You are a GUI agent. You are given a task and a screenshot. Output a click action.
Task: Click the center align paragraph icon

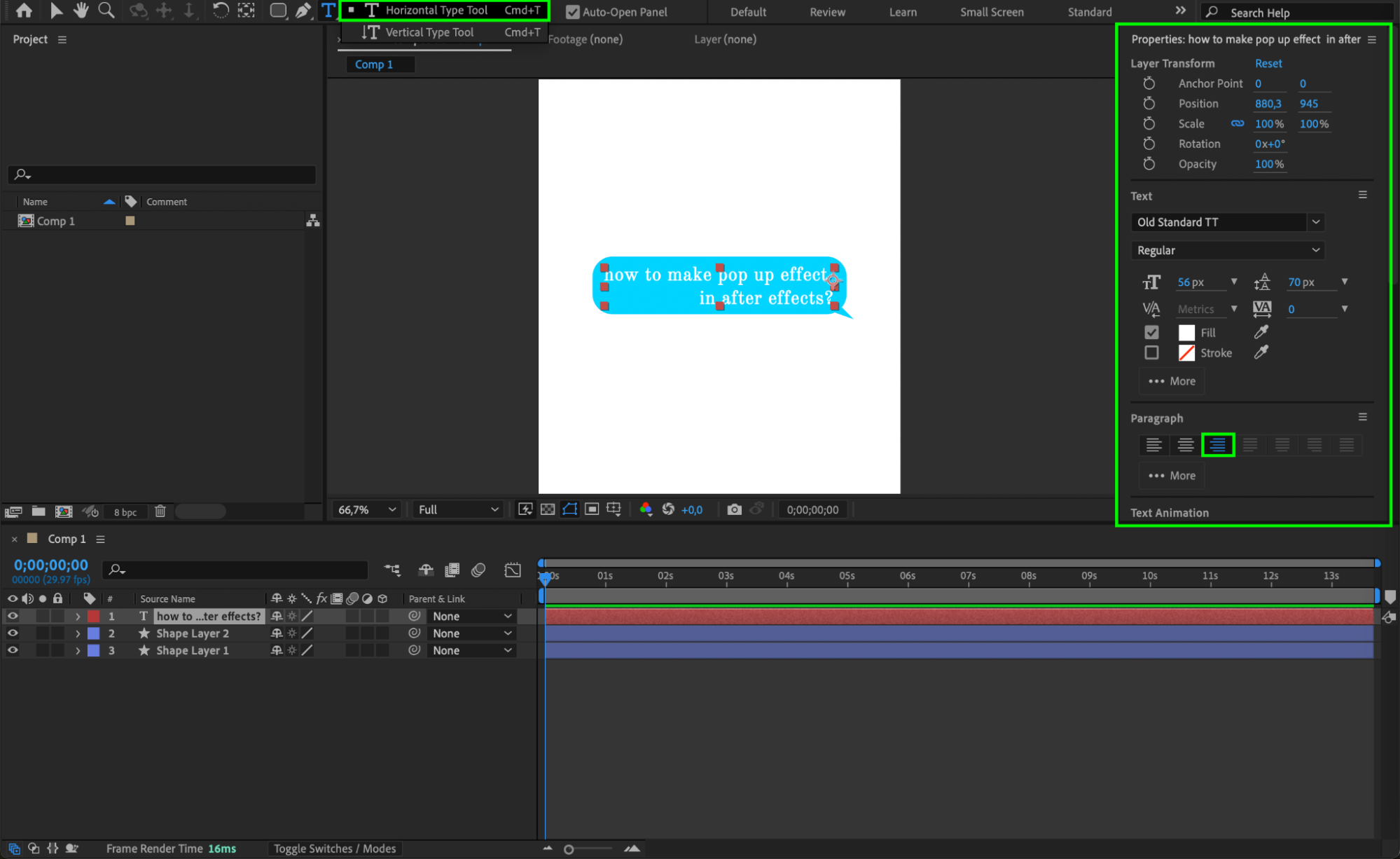click(1186, 445)
